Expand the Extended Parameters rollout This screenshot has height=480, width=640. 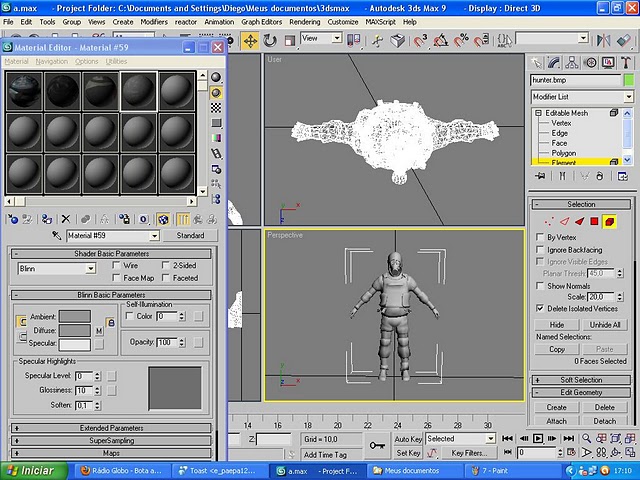(111, 428)
